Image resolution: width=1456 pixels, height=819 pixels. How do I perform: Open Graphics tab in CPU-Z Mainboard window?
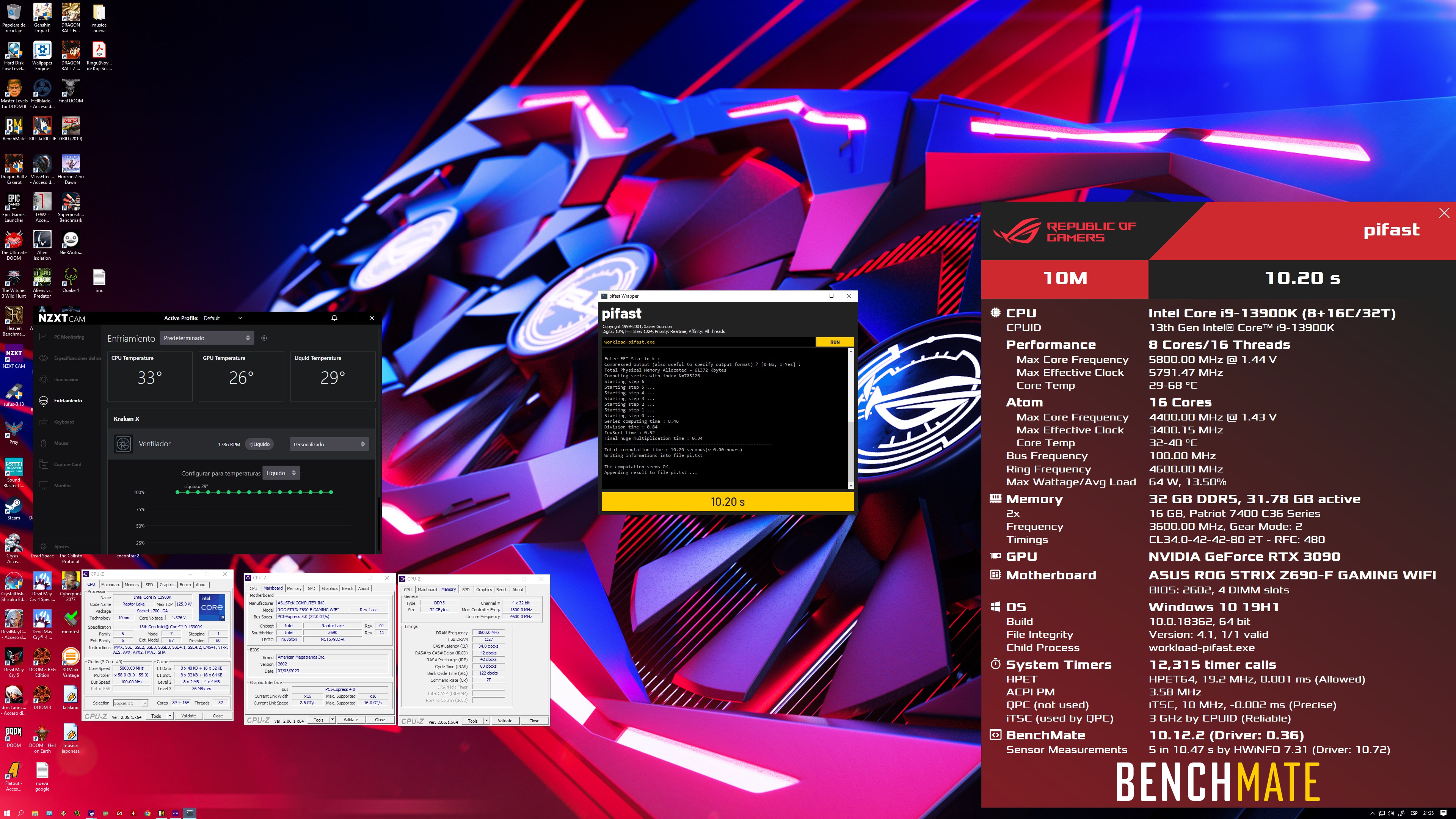[x=329, y=588]
